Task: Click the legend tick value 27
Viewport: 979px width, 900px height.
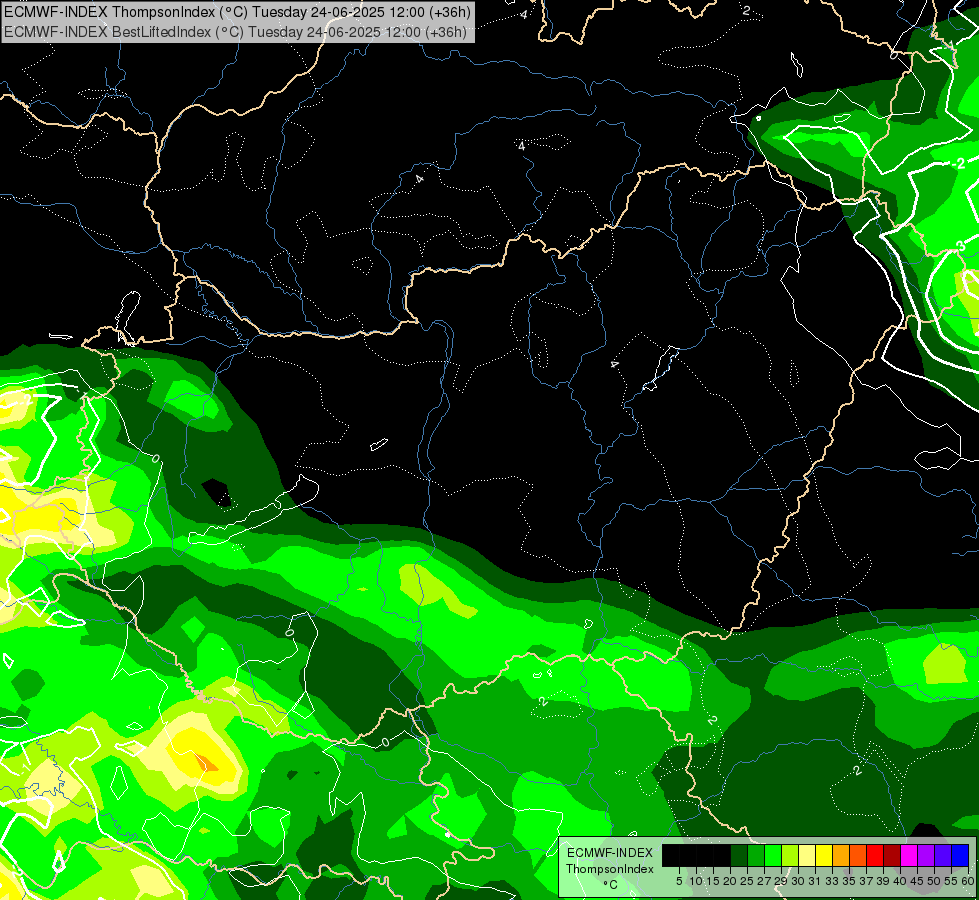Action: point(764,881)
